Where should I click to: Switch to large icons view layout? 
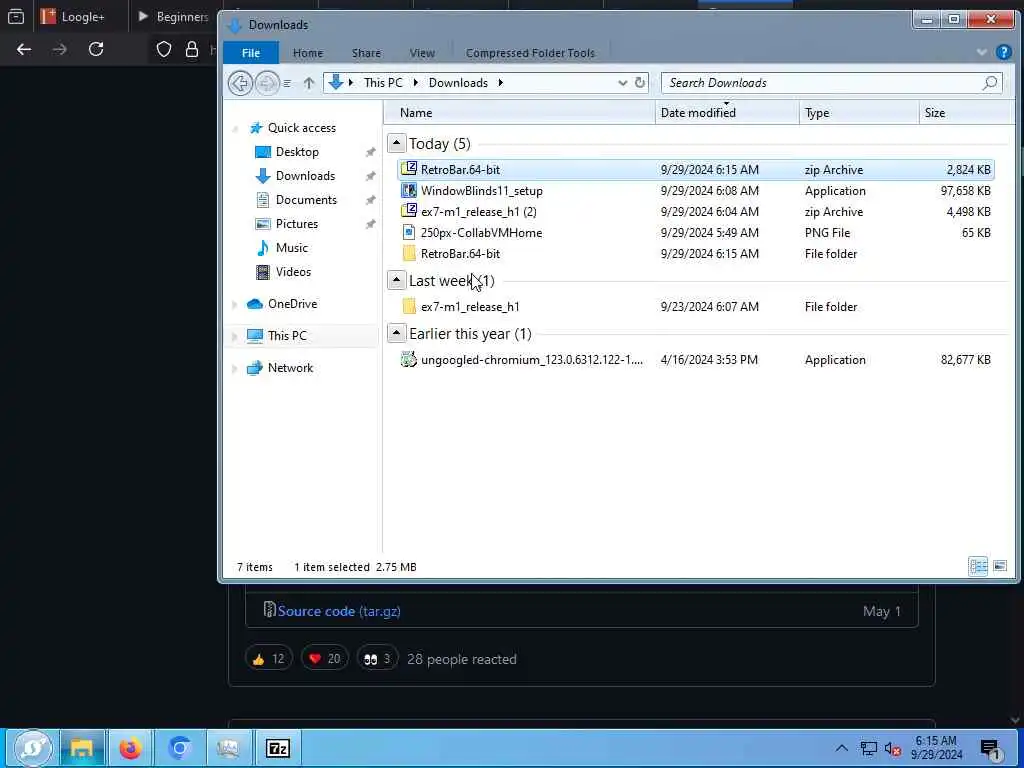(1000, 566)
